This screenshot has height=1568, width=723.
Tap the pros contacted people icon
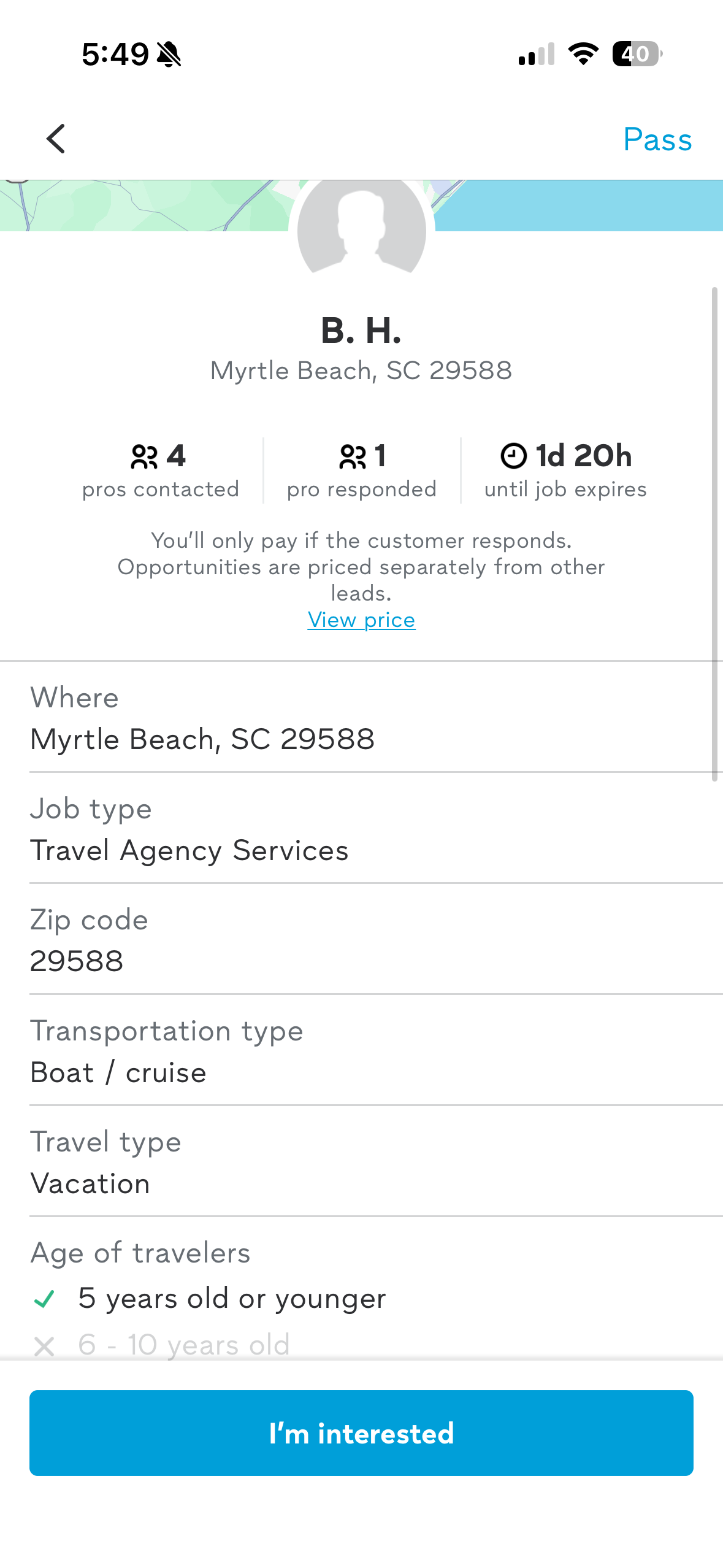click(x=144, y=456)
